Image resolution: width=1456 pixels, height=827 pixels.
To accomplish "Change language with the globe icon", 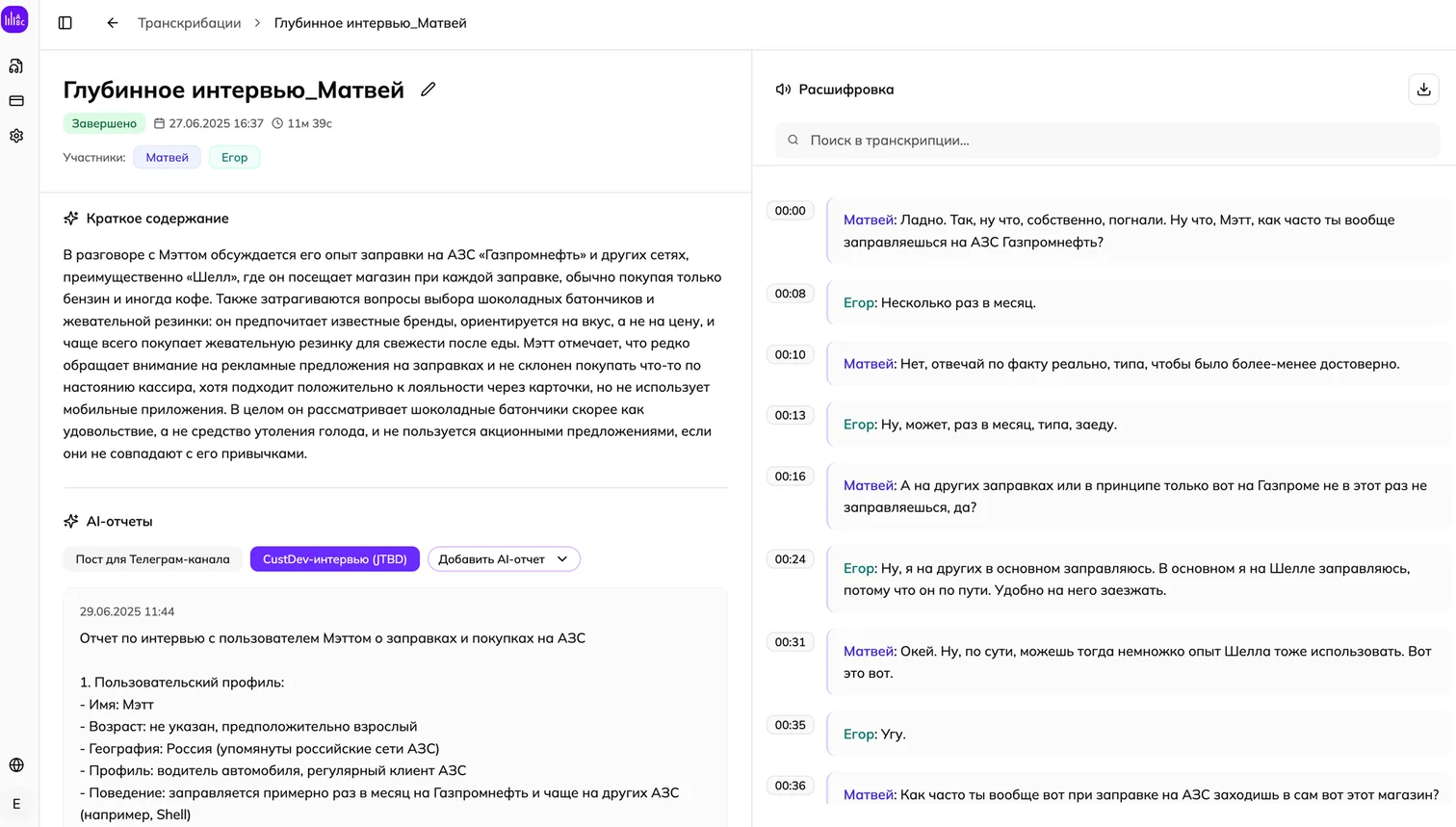I will point(15,764).
